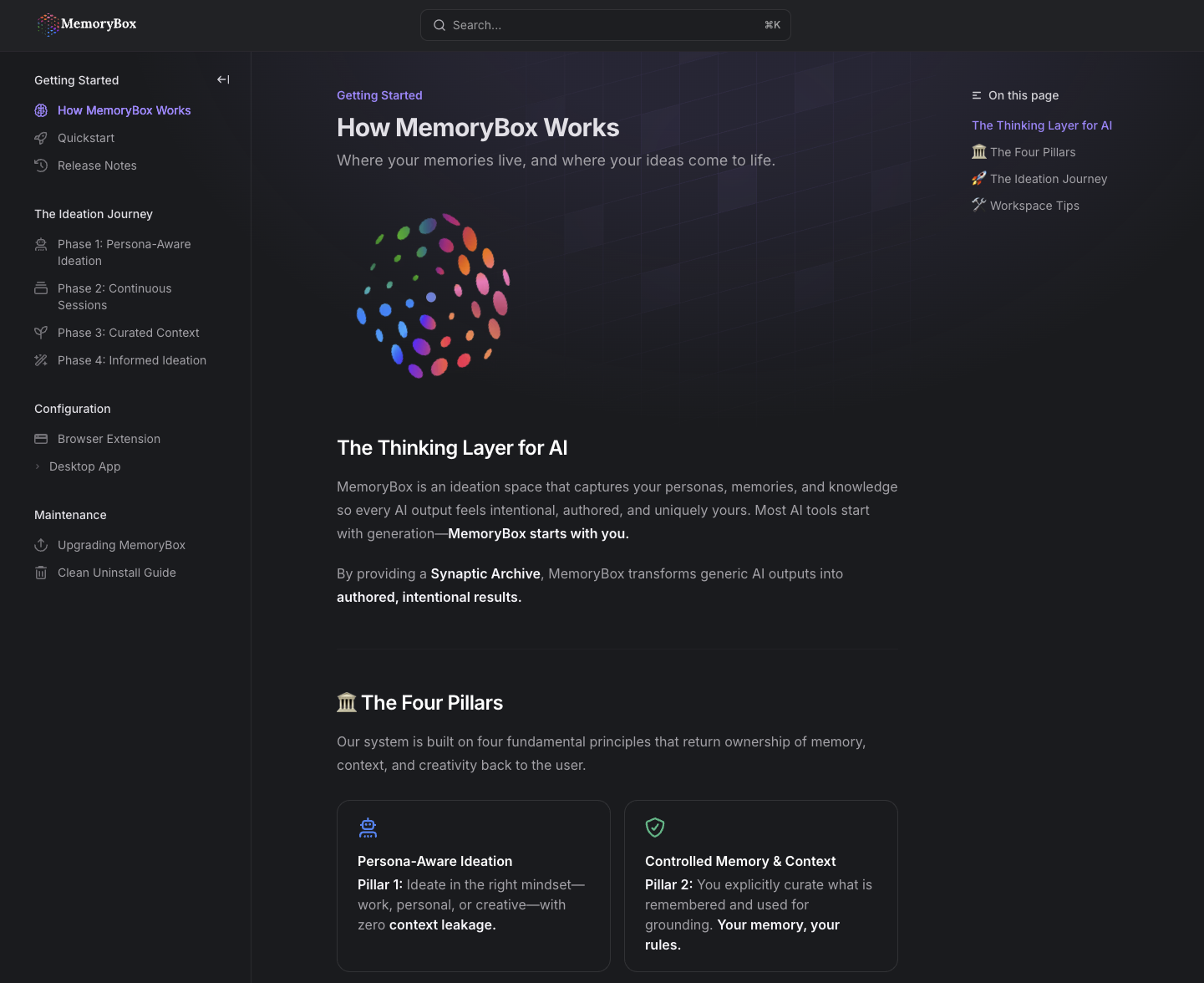Open the Clean Uninstall Guide page
The image size is (1204, 983).
[117, 573]
